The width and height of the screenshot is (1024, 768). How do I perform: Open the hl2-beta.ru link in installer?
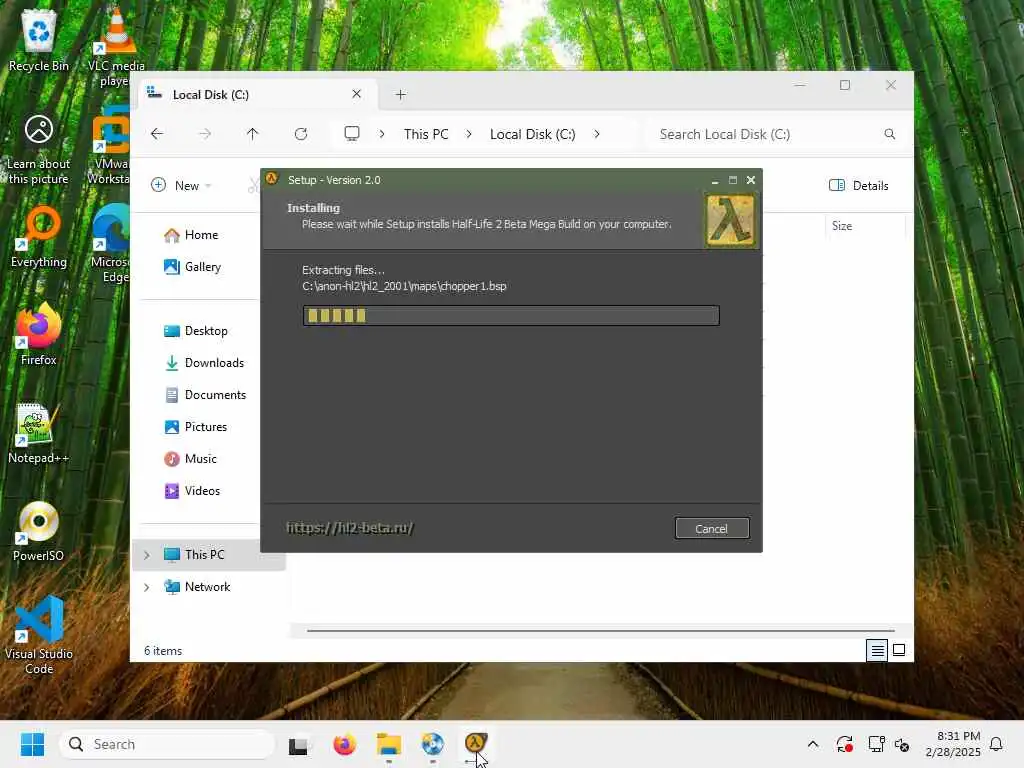350,528
